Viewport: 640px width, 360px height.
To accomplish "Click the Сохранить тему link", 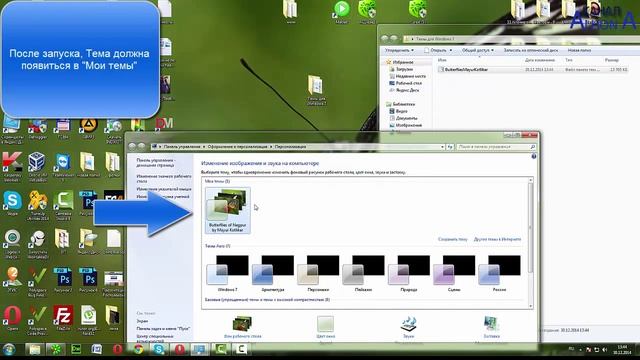I will tap(452, 239).
